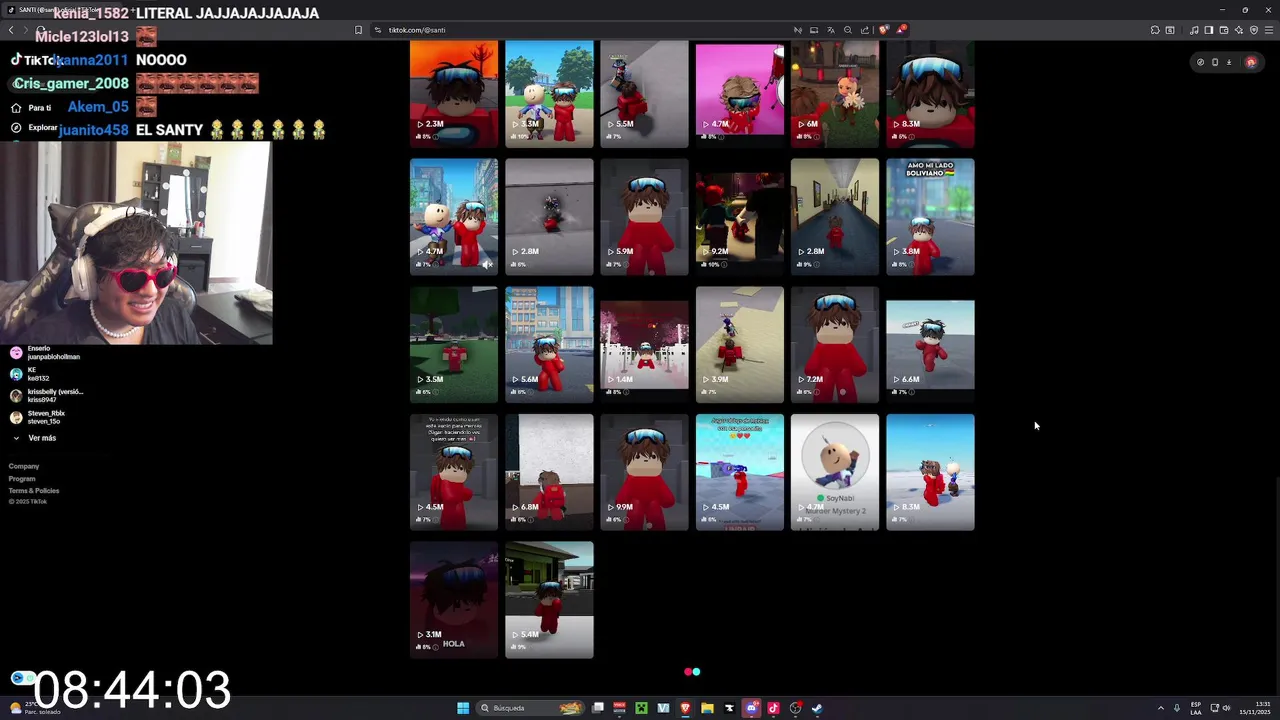
Task: Click the Búsqueda taskbar search box
Action: pyautogui.click(x=530, y=708)
